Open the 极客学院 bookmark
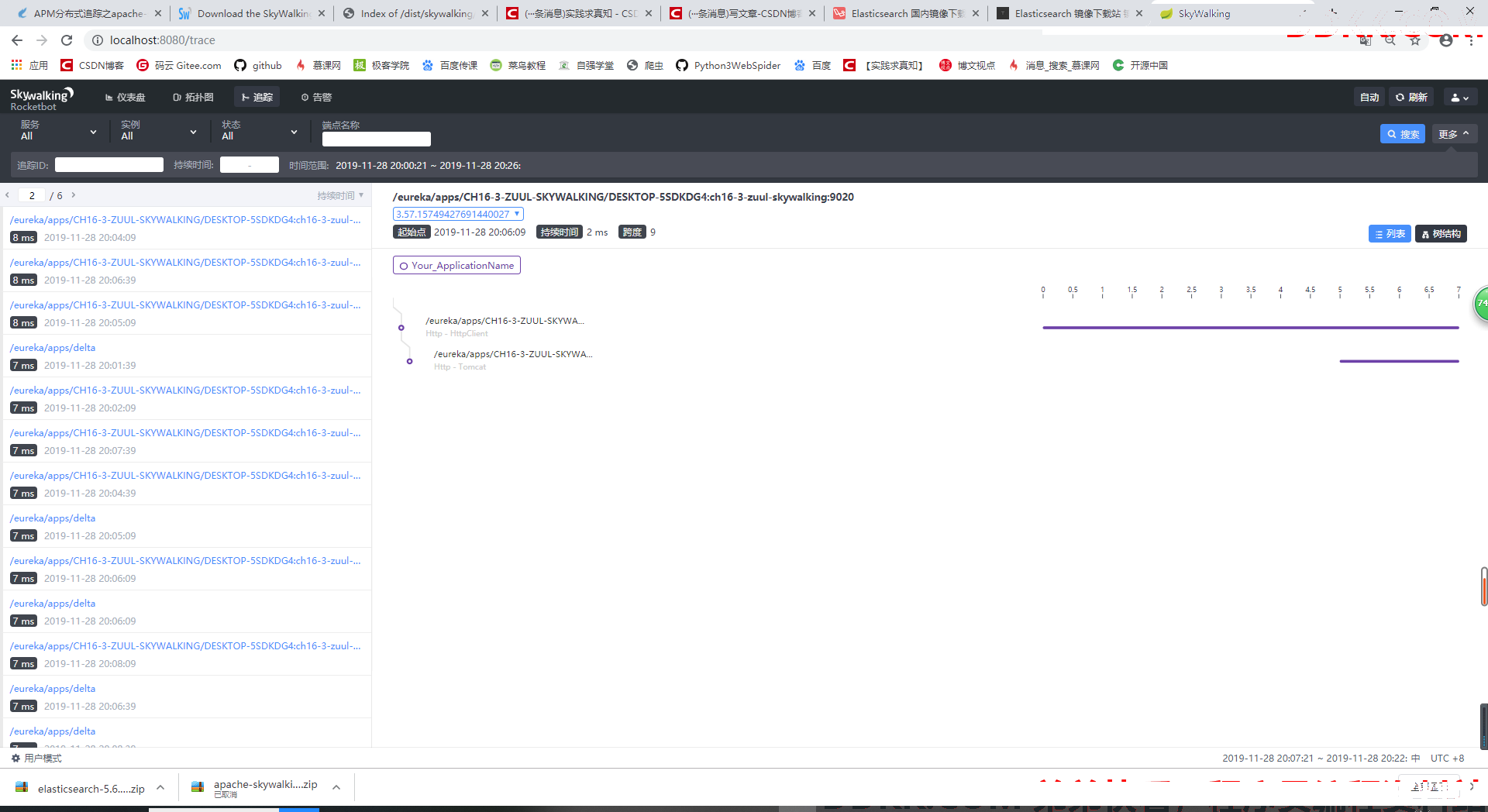 pos(381,65)
